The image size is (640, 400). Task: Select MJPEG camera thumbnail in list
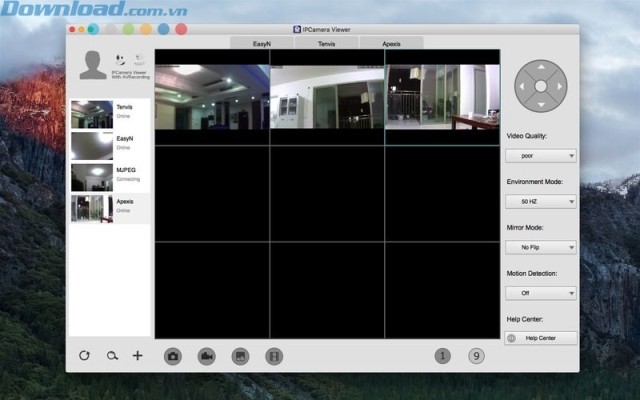point(92,178)
